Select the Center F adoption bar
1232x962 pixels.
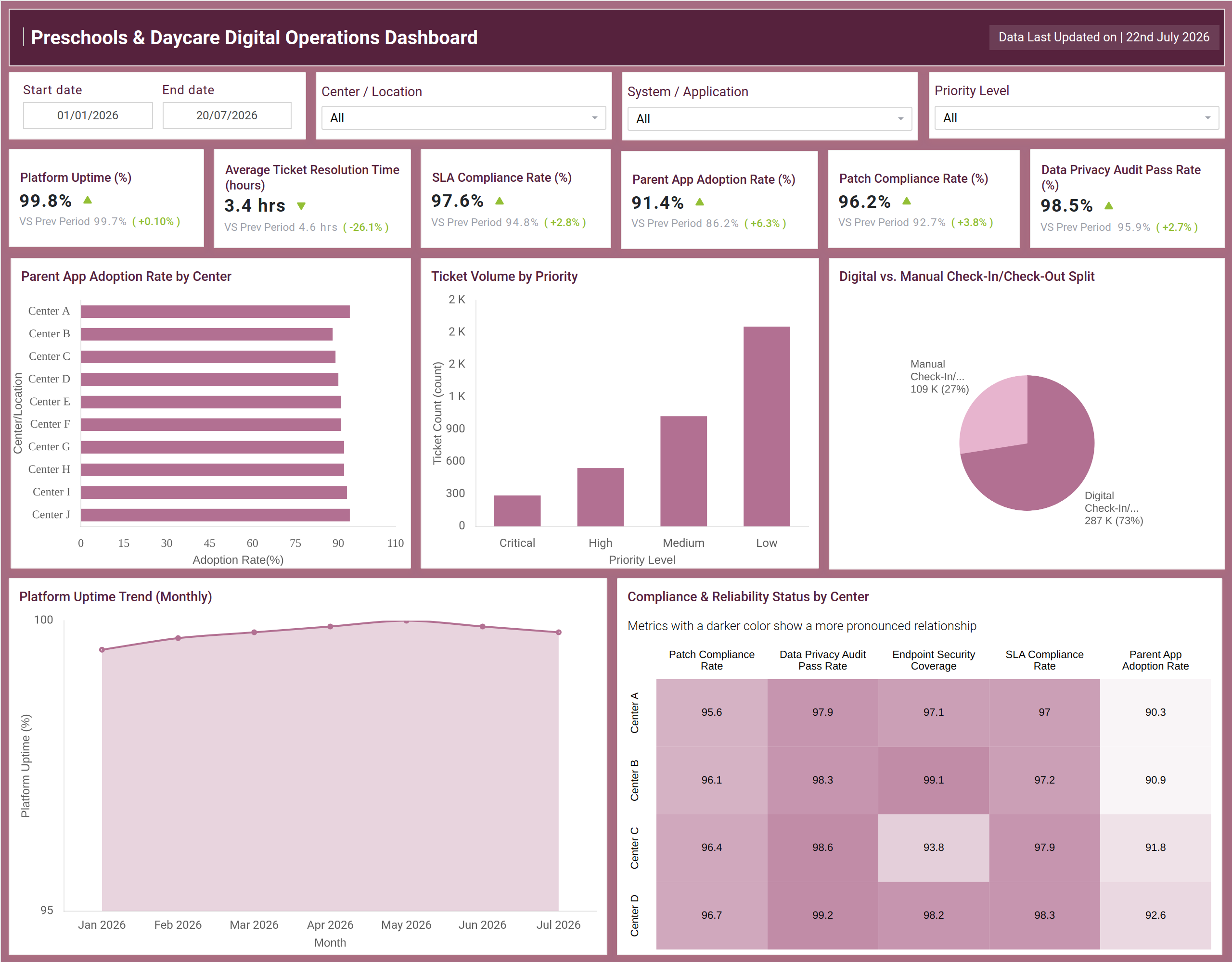[211, 424]
